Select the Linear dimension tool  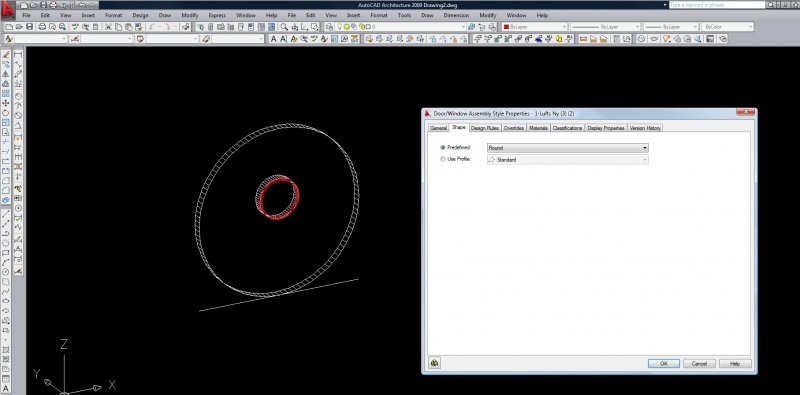(18, 55)
